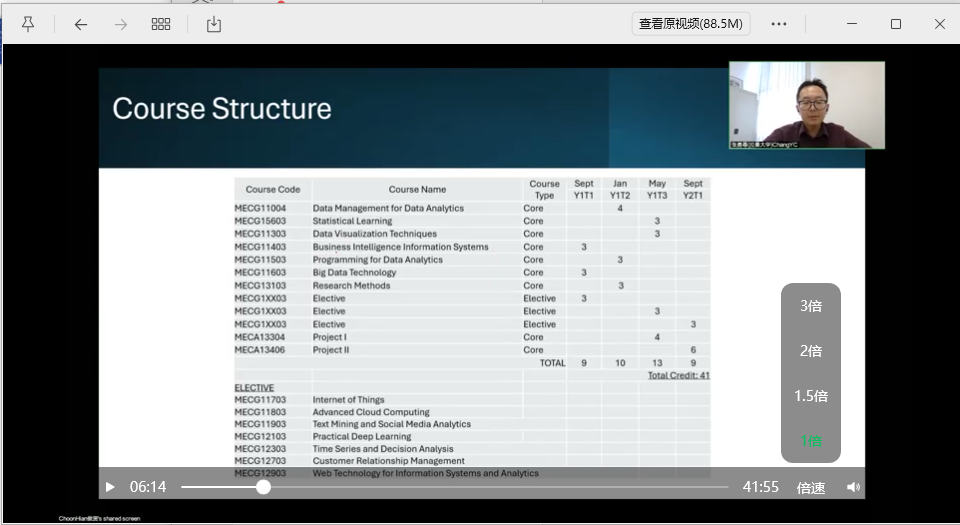This screenshot has width=960, height=525.
Task: Toggle the 倍速 speed menu
Action: pos(811,488)
